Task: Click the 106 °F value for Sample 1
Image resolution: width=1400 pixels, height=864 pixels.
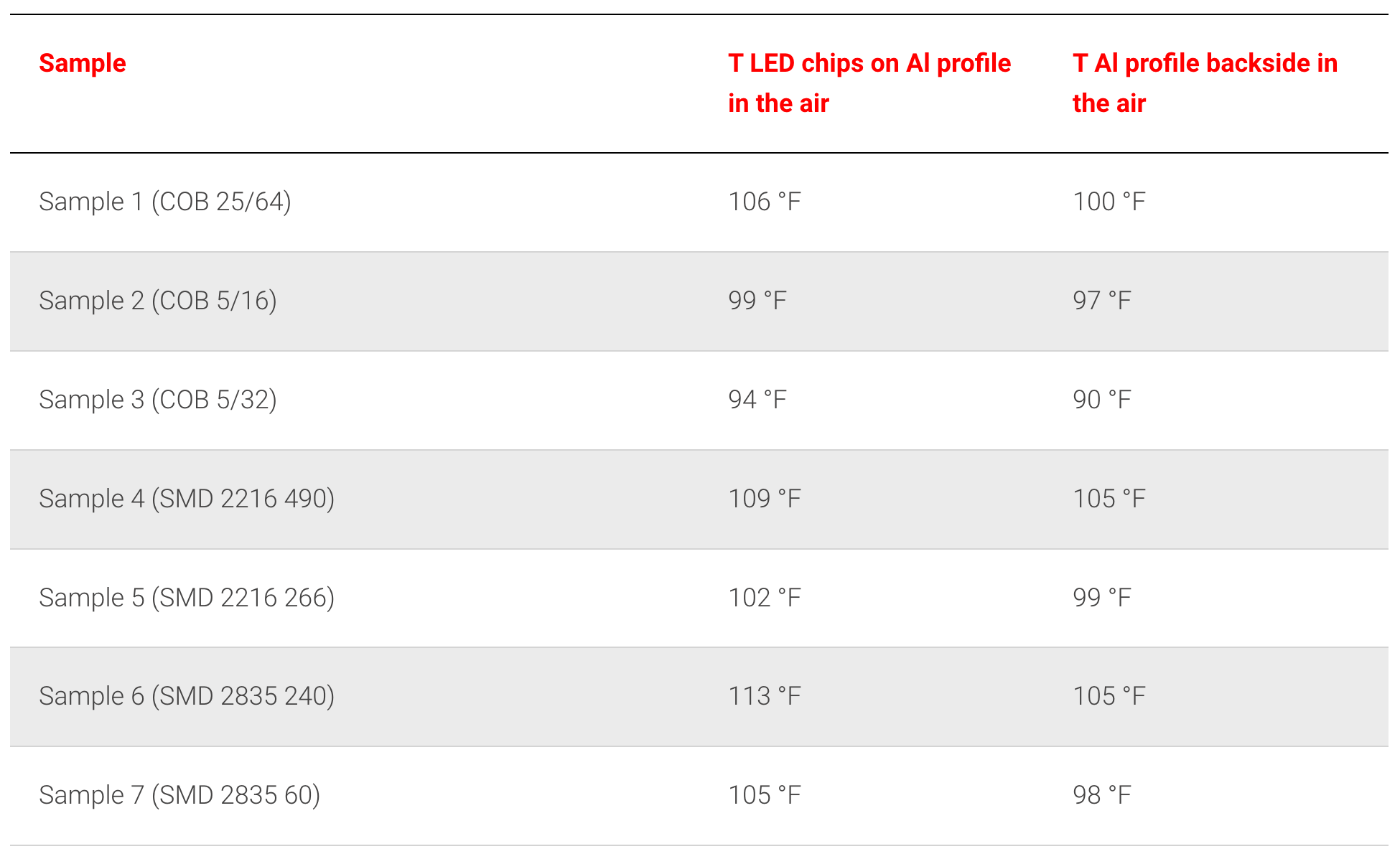Action: click(x=765, y=202)
